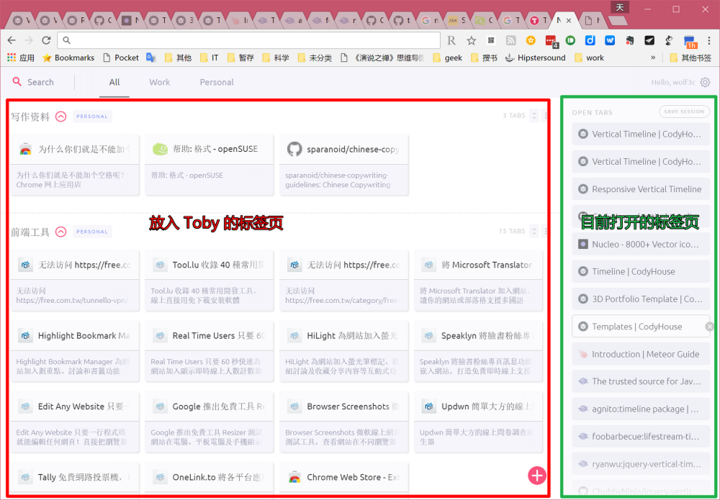
Task: Bookmark this page with the star icon
Action: [471, 40]
